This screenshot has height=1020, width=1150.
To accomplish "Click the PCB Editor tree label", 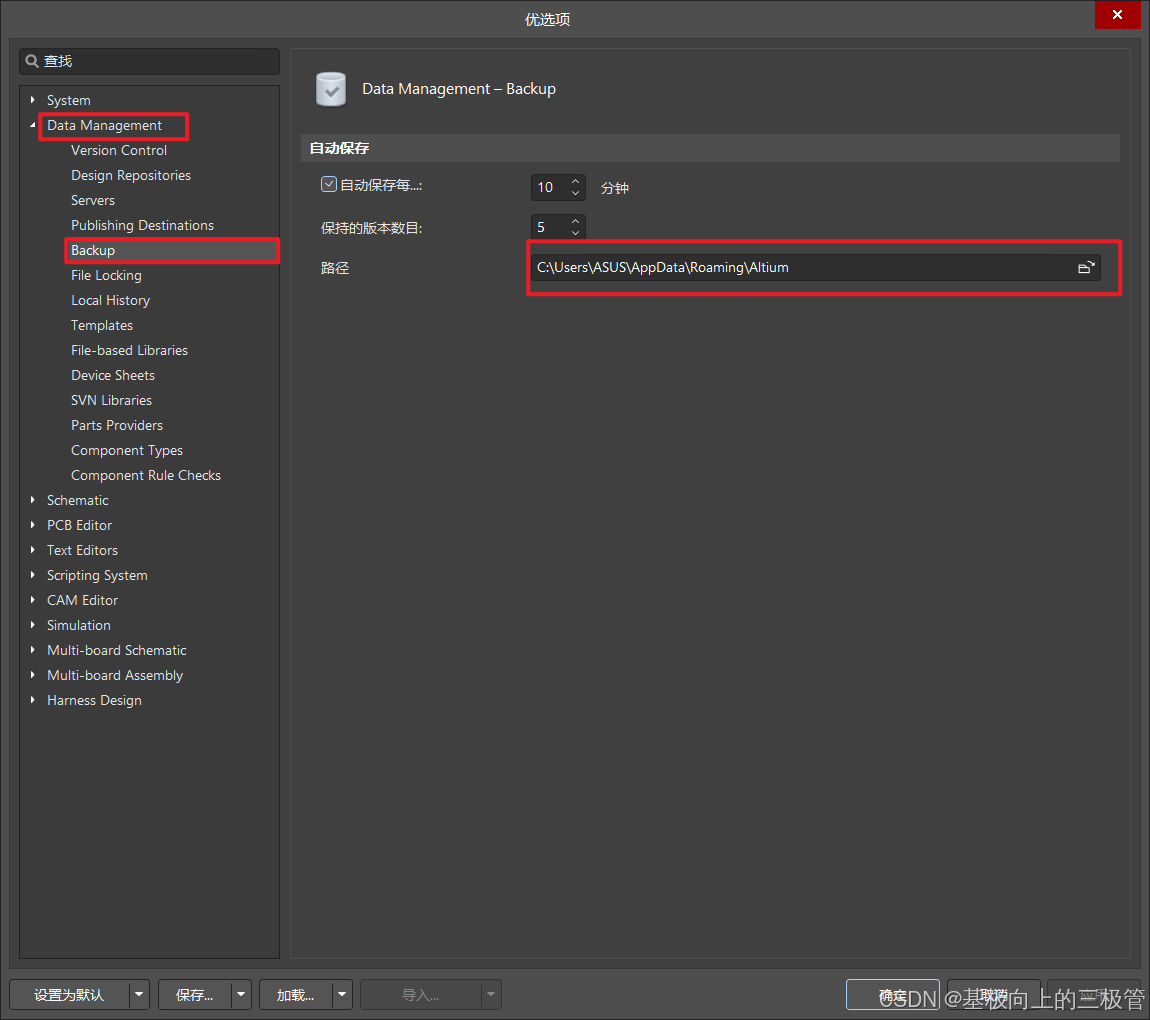I will 79,525.
